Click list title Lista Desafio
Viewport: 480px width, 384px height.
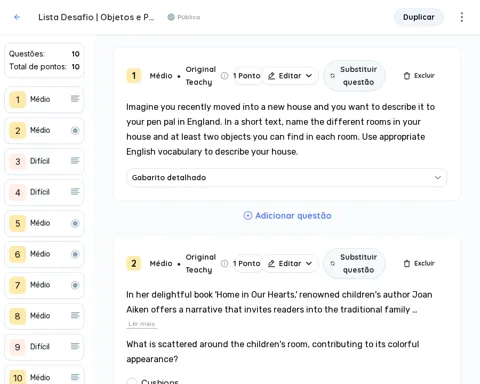click(x=96, y=17)
